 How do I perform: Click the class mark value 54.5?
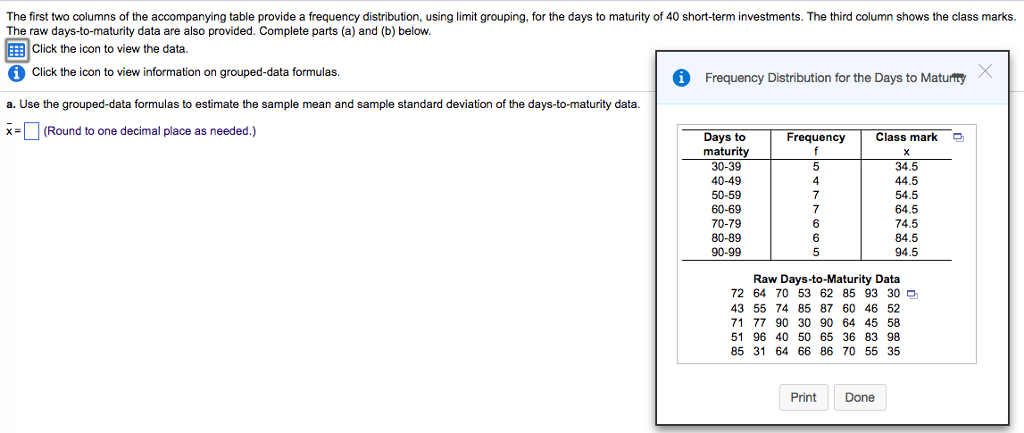tap(906, 195)
